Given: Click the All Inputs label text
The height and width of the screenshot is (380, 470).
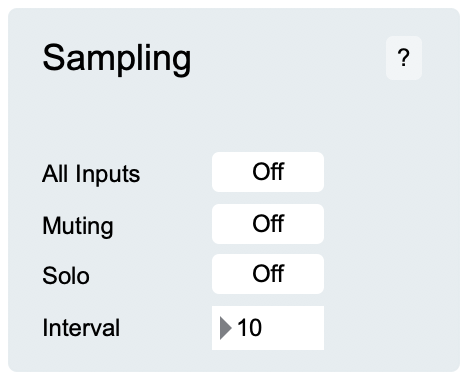Looking at the screenshot, I should [91, 174].
